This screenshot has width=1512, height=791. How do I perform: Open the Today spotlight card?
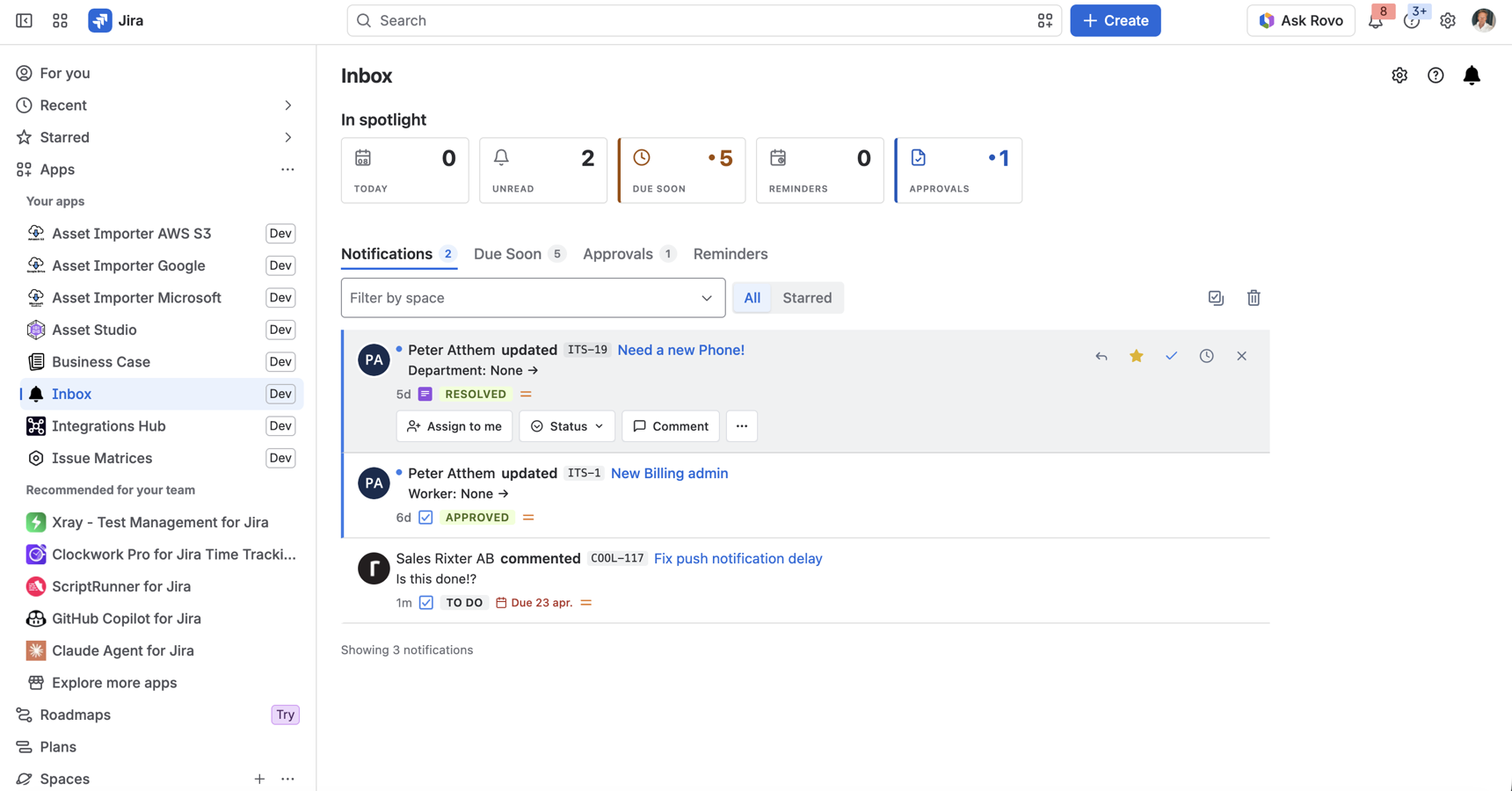(404, 171)
